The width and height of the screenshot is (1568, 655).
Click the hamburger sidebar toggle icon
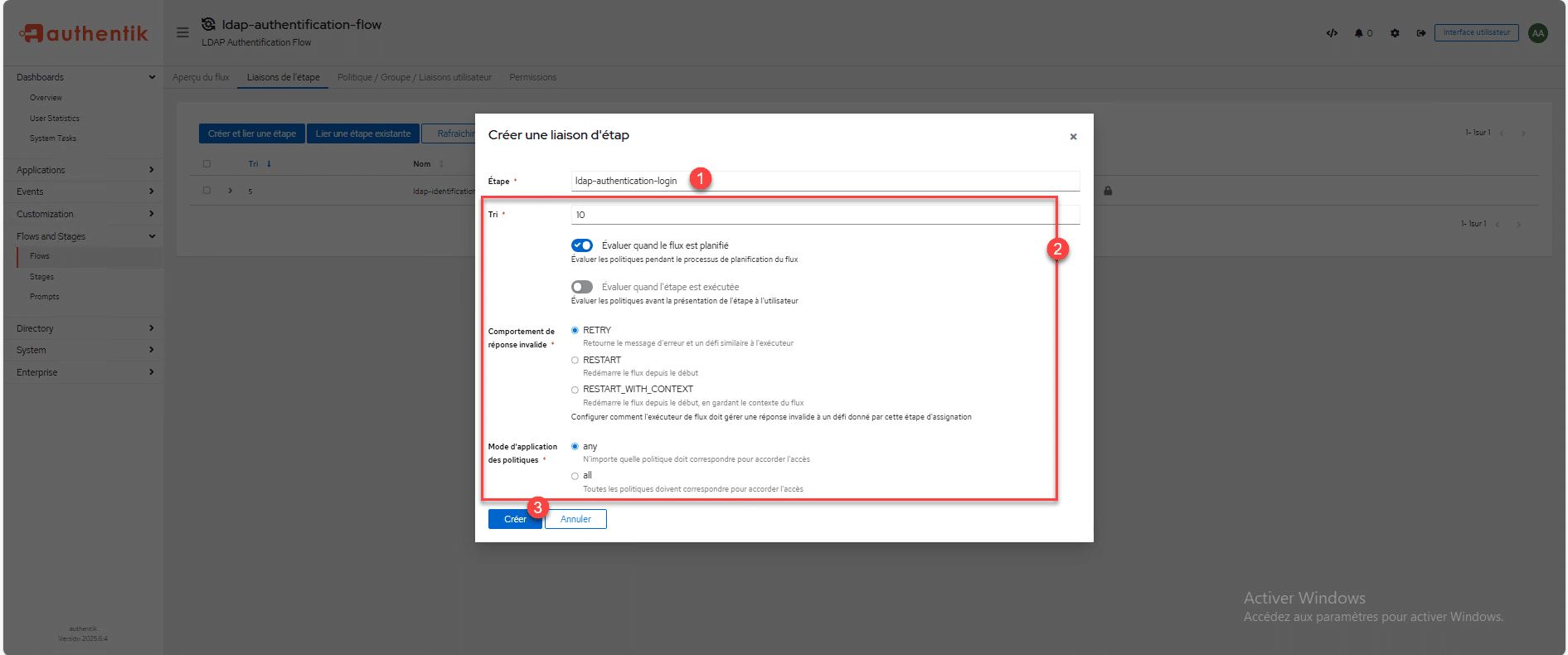[x=182, y=32]
